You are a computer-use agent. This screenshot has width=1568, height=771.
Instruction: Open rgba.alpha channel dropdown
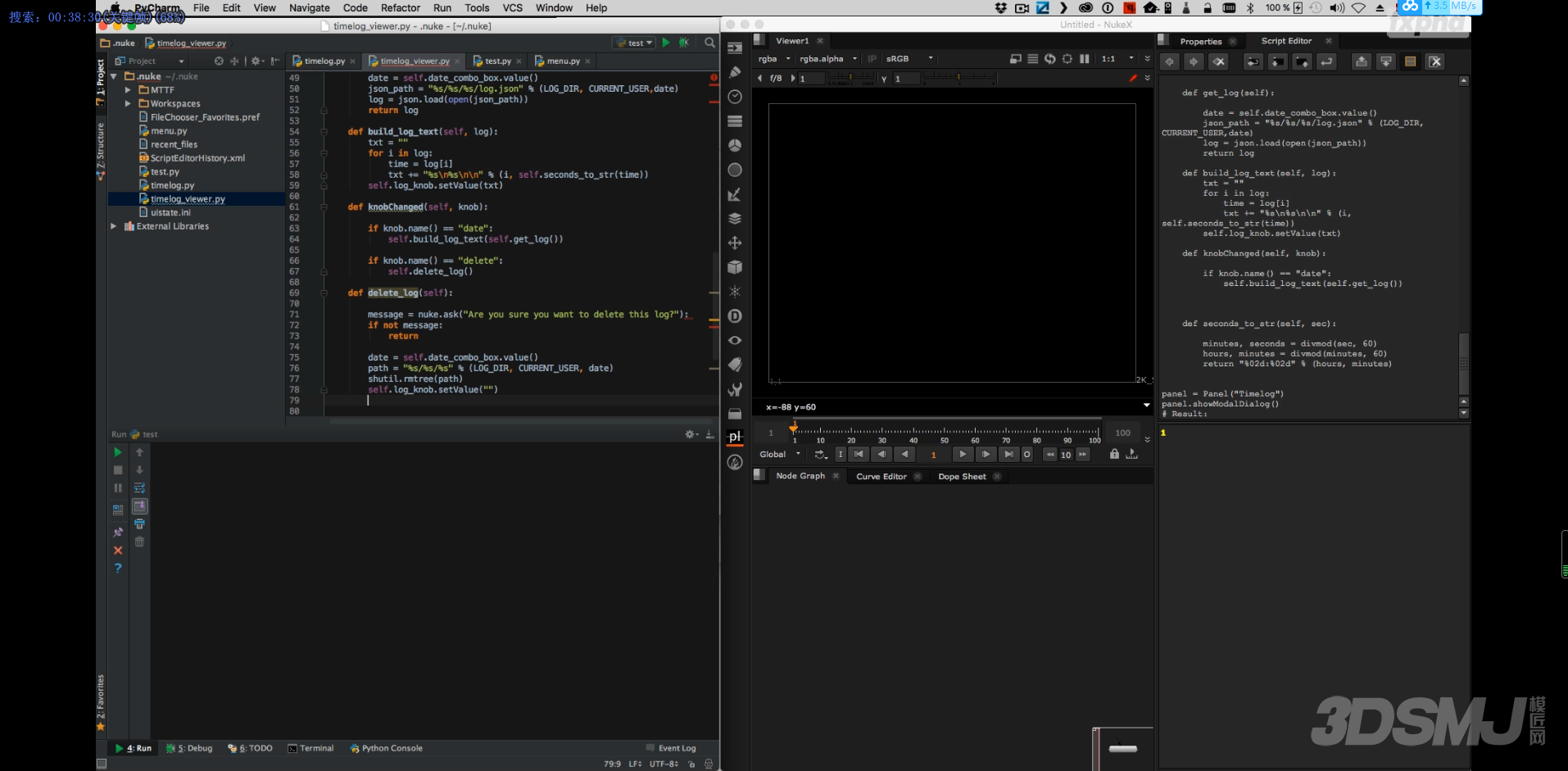828,59
